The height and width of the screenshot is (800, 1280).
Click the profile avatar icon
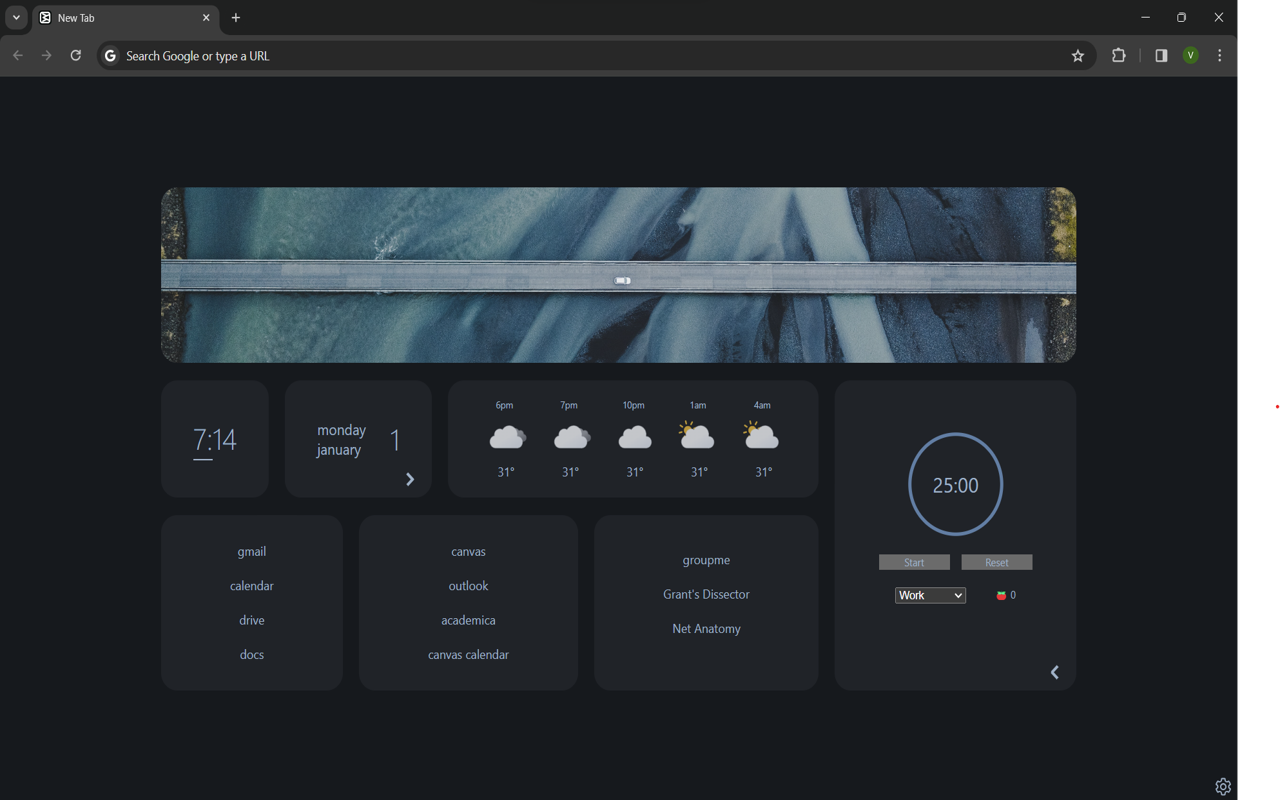click(x=1190, y=55)
